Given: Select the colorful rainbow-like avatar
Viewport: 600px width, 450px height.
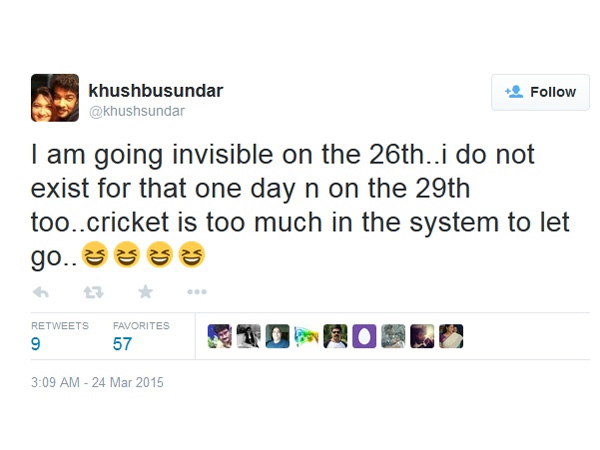Looking at the screenshot, I should [x=306, y=336].
